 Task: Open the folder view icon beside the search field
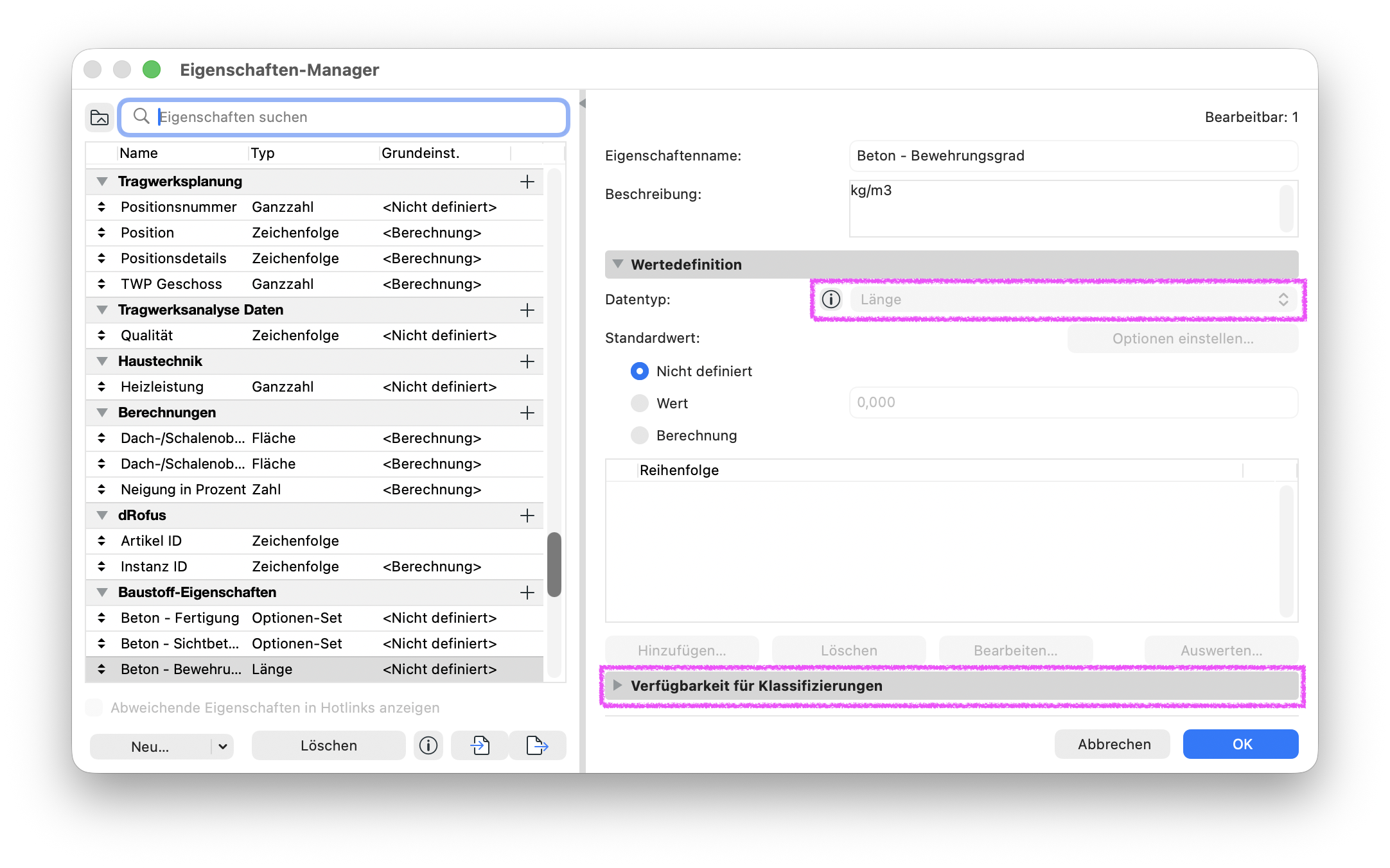coord(100,117)
